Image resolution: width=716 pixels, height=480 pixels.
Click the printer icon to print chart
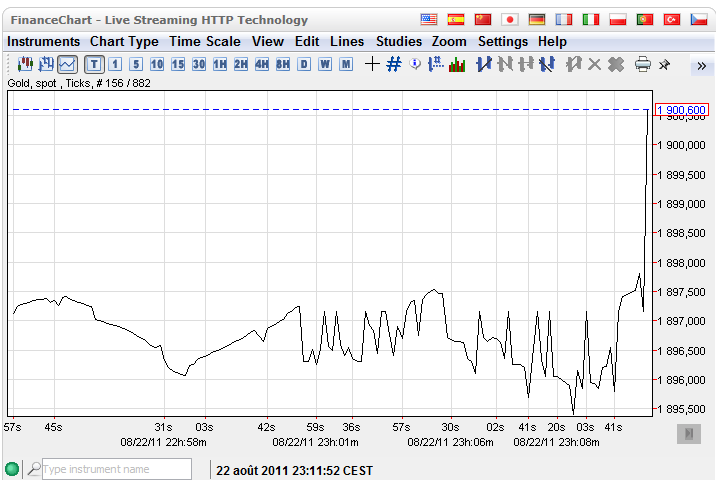tap(642, 64)
